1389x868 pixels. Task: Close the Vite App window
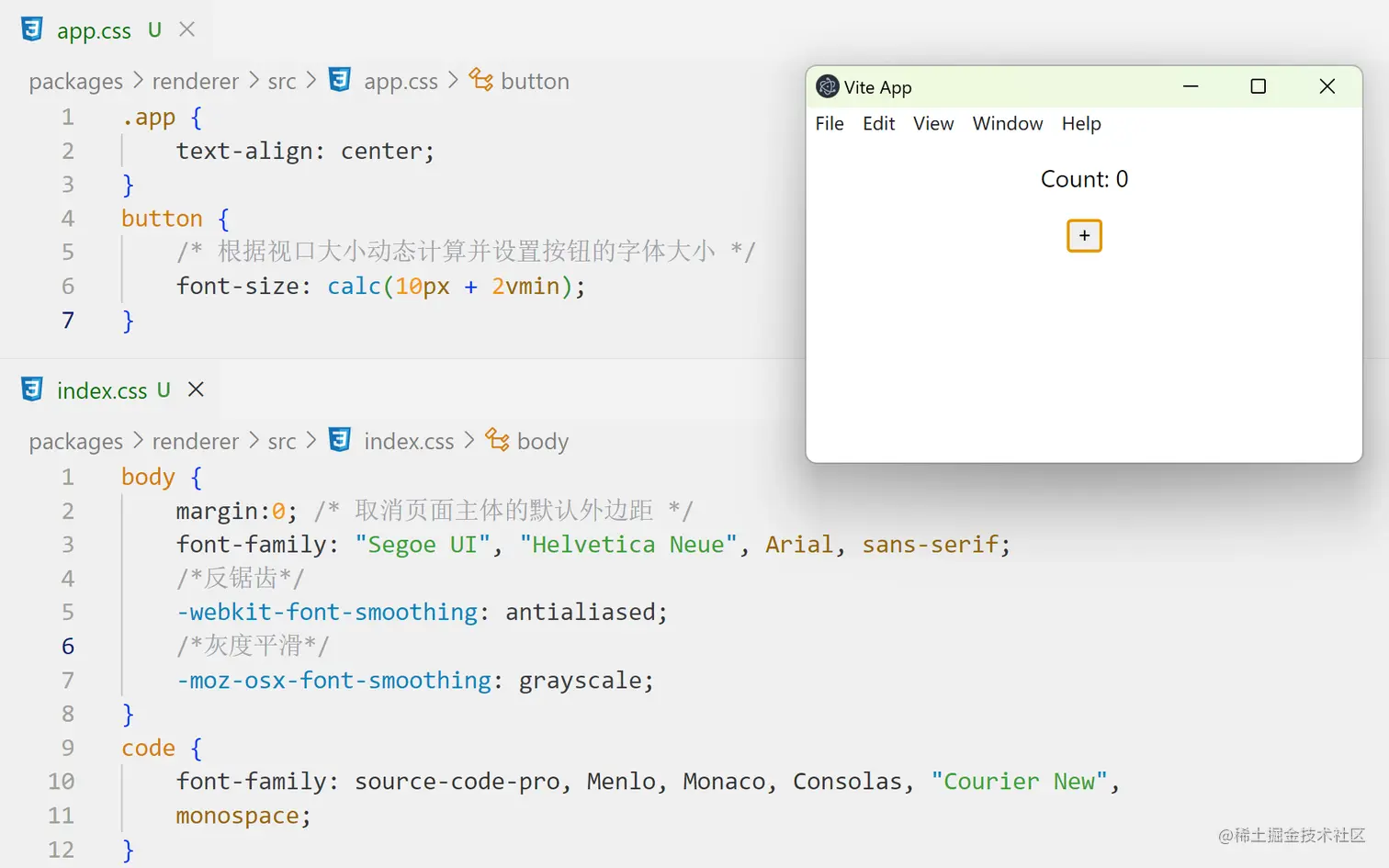click(x=1327, y=86)
